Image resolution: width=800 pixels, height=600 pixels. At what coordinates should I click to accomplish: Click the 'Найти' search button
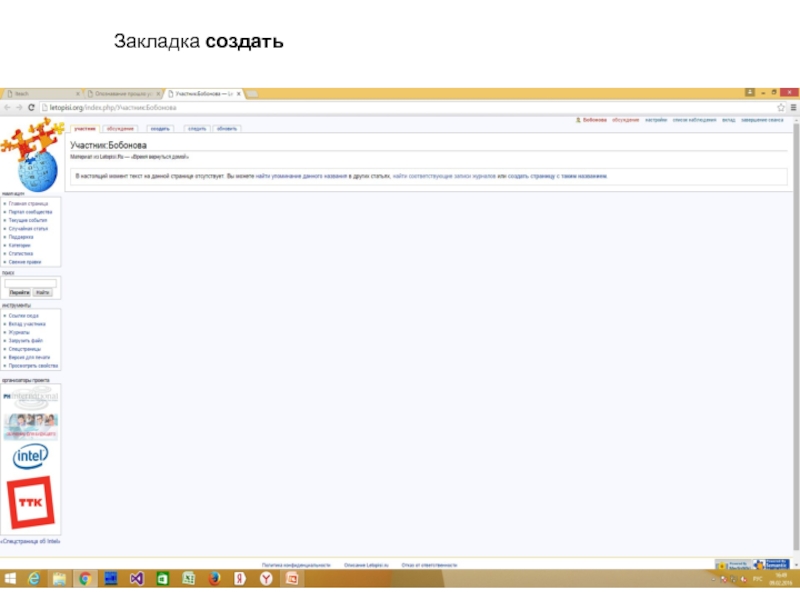pos(43,292)
